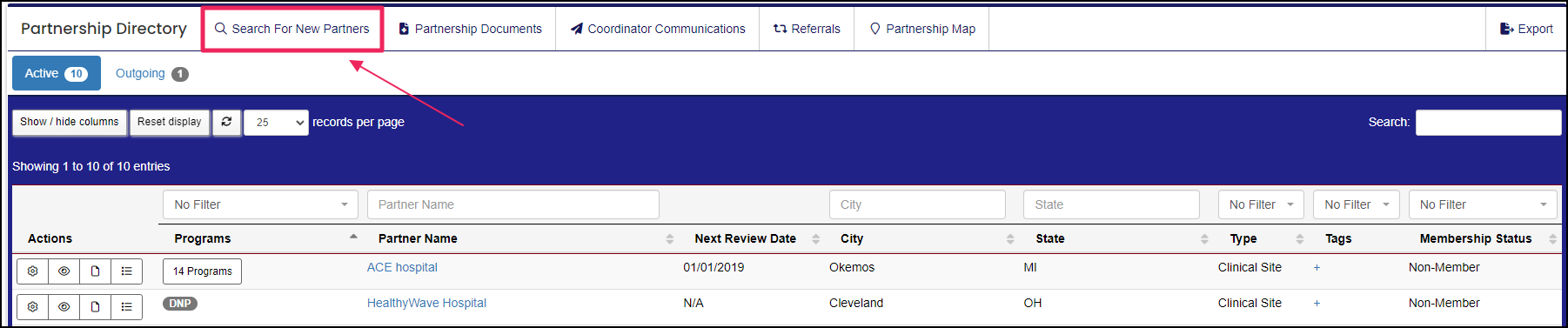This screenshot has height=328, width=1568.
Task: Open the Referrals tab
Action: coord(807,29)
